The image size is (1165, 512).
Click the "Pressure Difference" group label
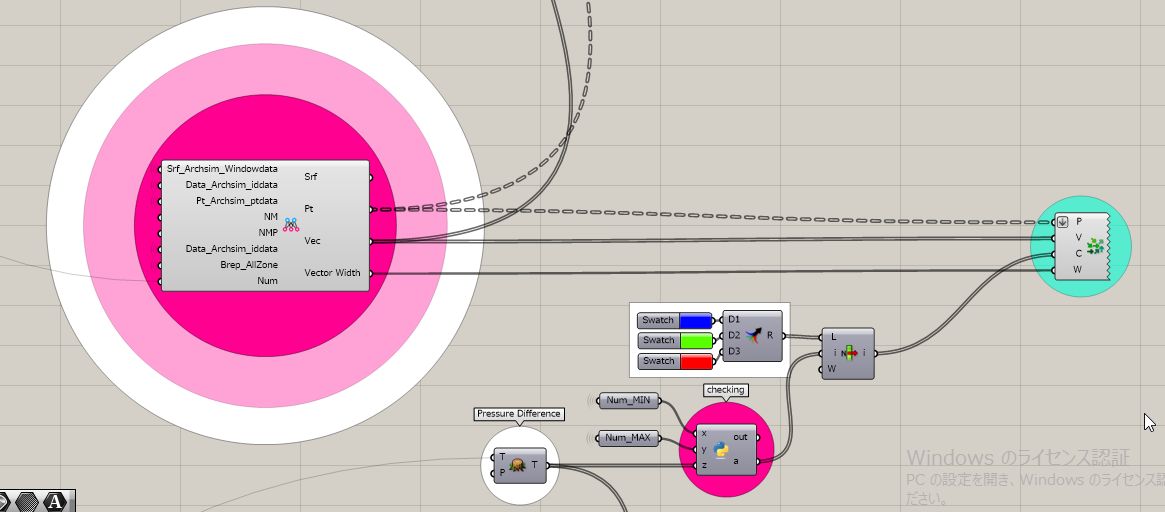pyautogui.click(x=519, y=414)
